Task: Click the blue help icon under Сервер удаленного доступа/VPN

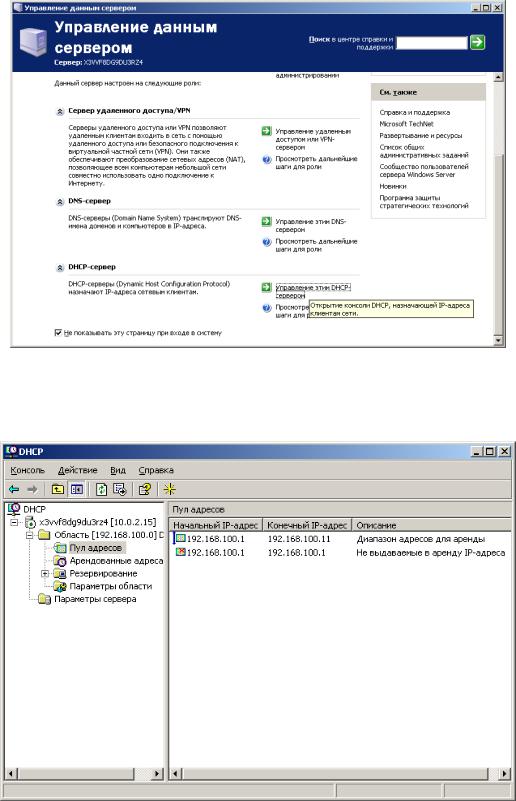Action: pyautogui.click(x=266, y=159)
